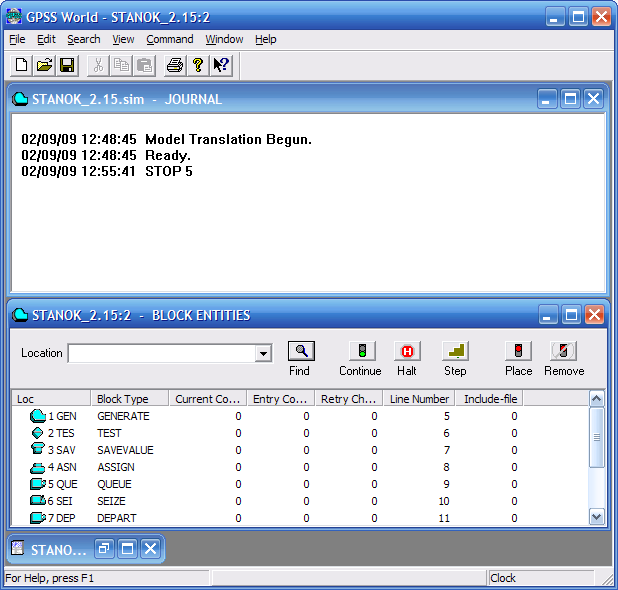Click the Clock status bar pane

(540, 578)
